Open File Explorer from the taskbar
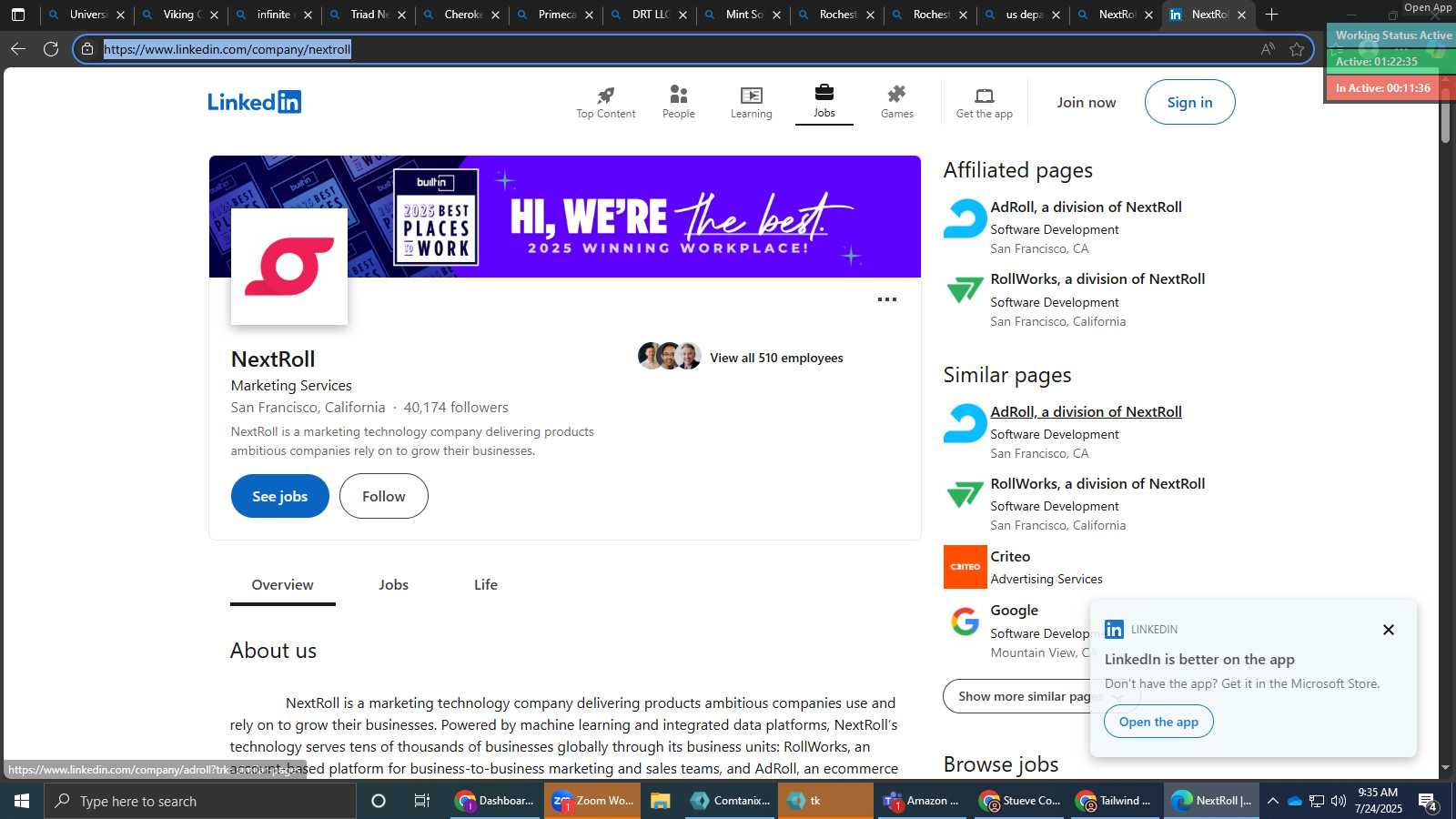The height and width of the screenshot is (819, 1456). coord(661,801)
